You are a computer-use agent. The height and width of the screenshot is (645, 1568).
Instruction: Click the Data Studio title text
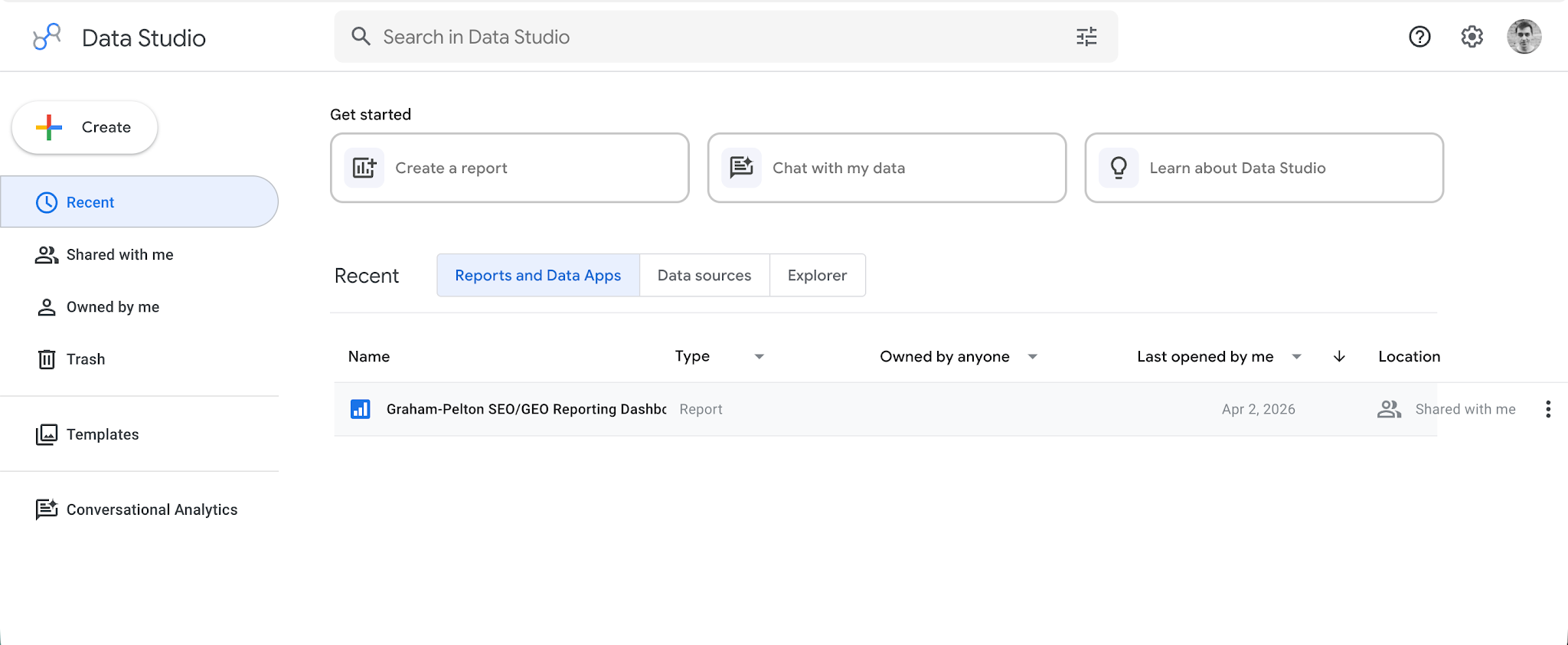click(x=144, y=38)
